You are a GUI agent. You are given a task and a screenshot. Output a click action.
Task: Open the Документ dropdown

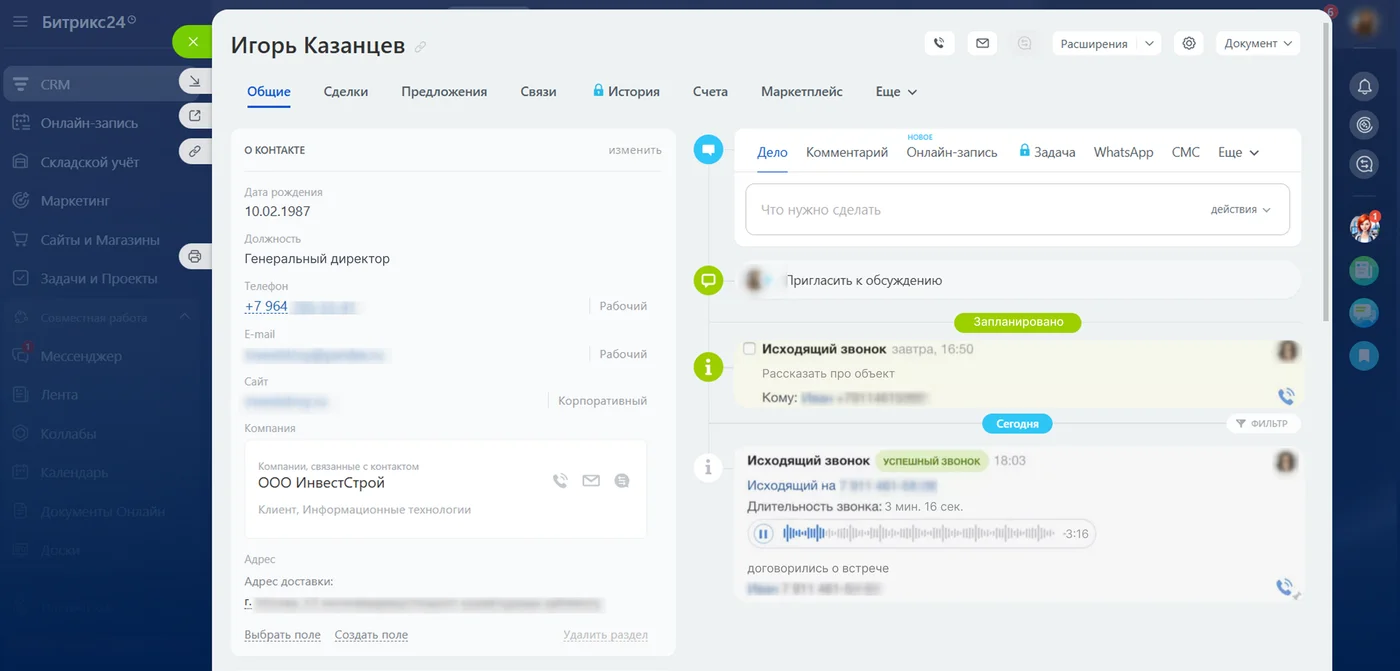(x=1258, y=43)
